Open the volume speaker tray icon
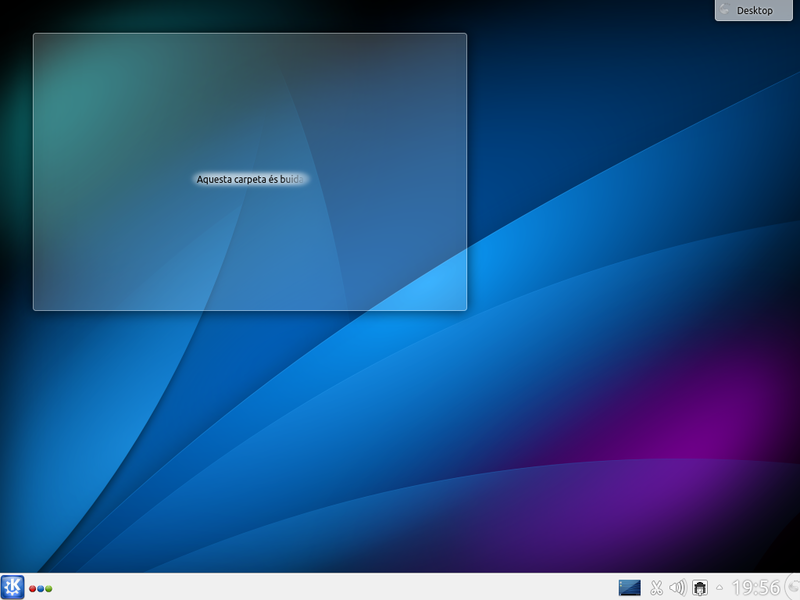 (678, 588)
